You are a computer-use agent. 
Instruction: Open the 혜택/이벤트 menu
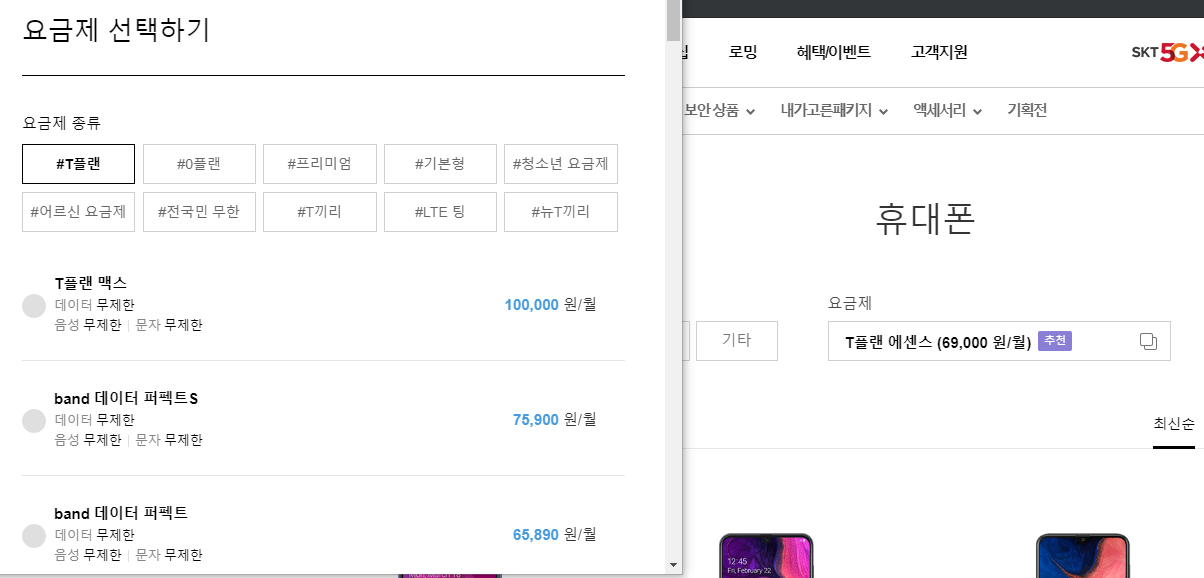(x=834, y=52)
